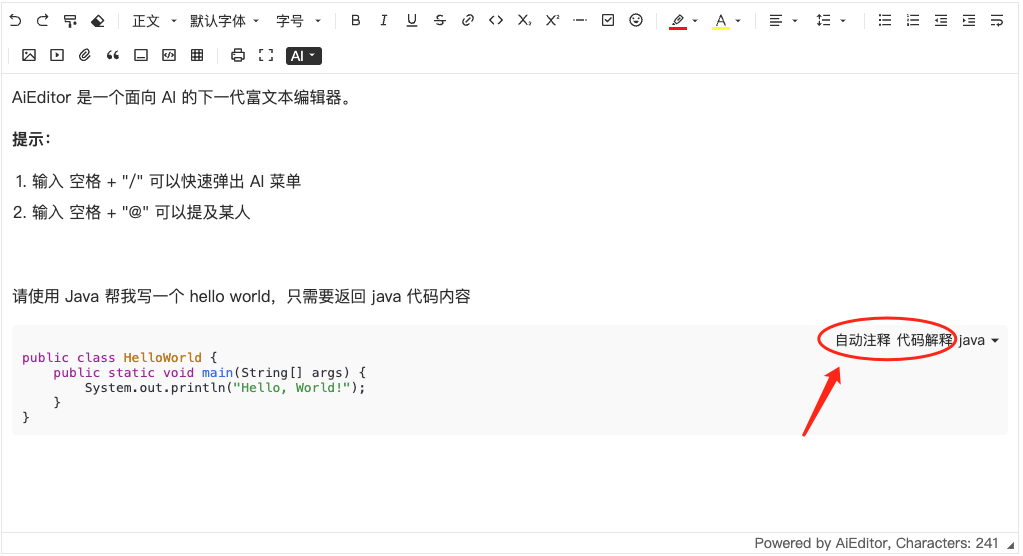
Task: Open the AI menu dropdown
Action: point(303,56)
